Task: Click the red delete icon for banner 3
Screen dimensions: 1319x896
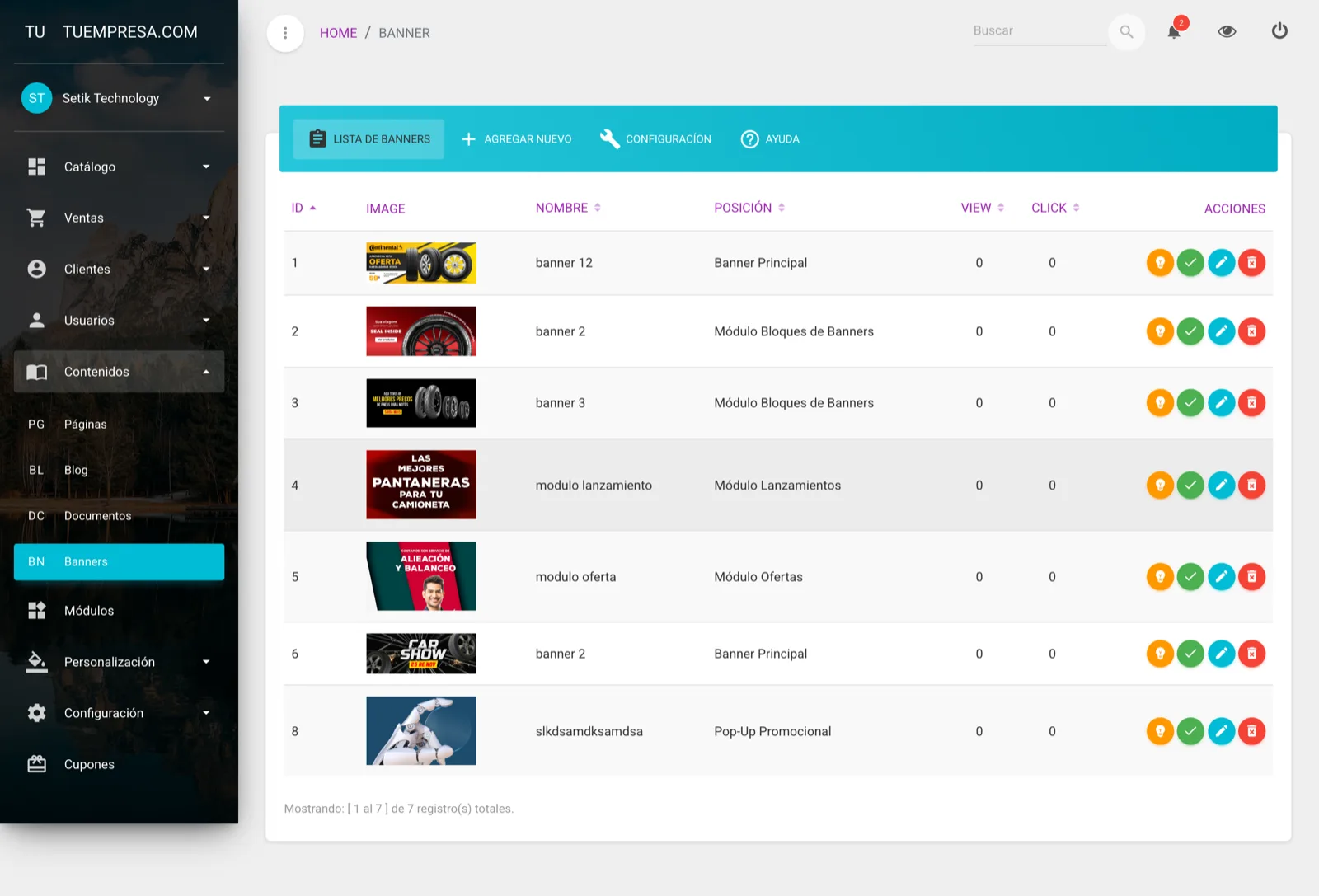Action: tap(1251, 403)
